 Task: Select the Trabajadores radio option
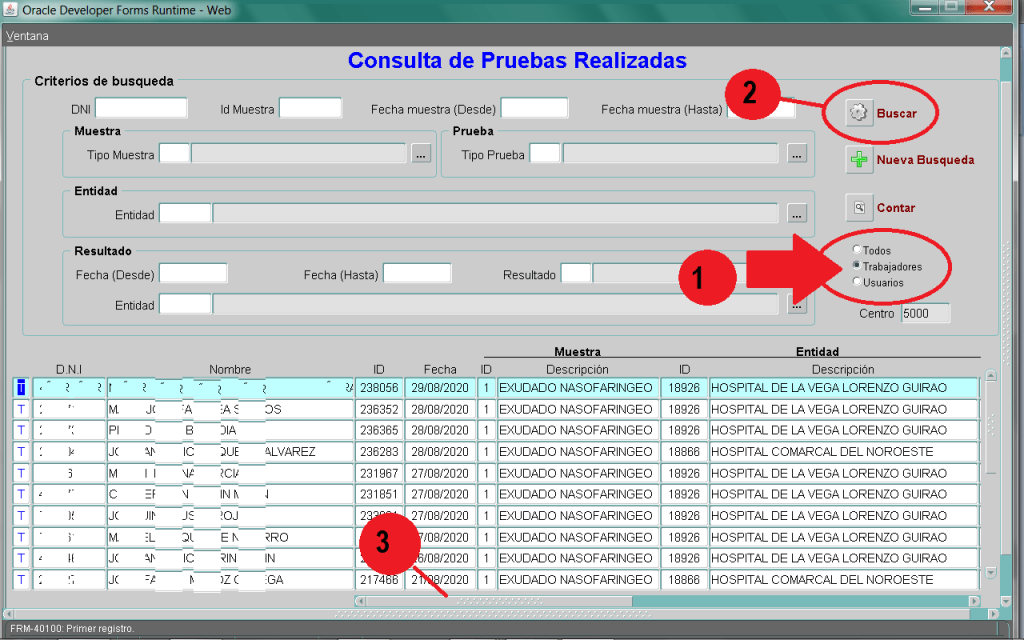point(856,266)
